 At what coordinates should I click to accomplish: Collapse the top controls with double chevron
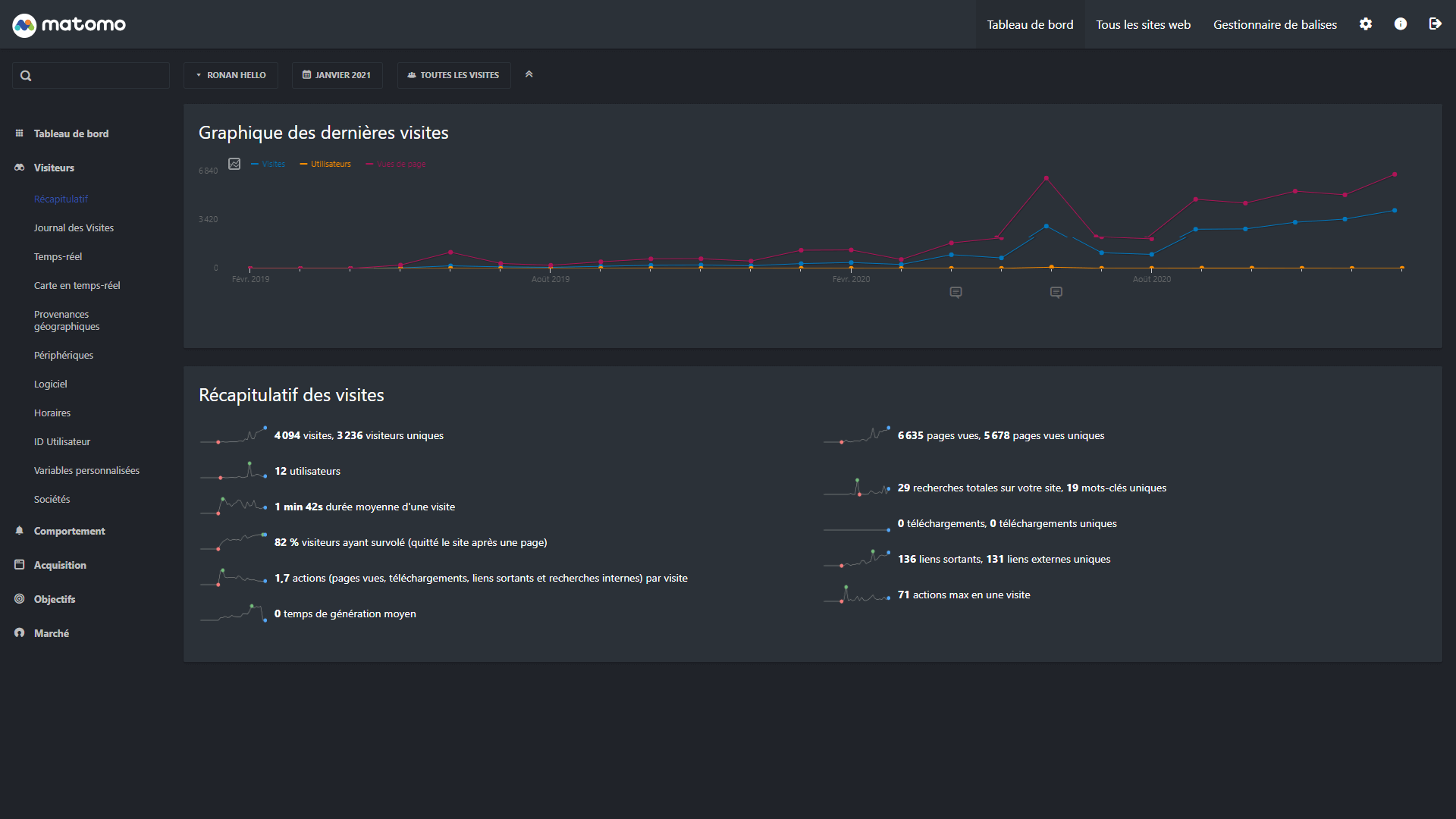pyautogui.click(x=529, y=74)
